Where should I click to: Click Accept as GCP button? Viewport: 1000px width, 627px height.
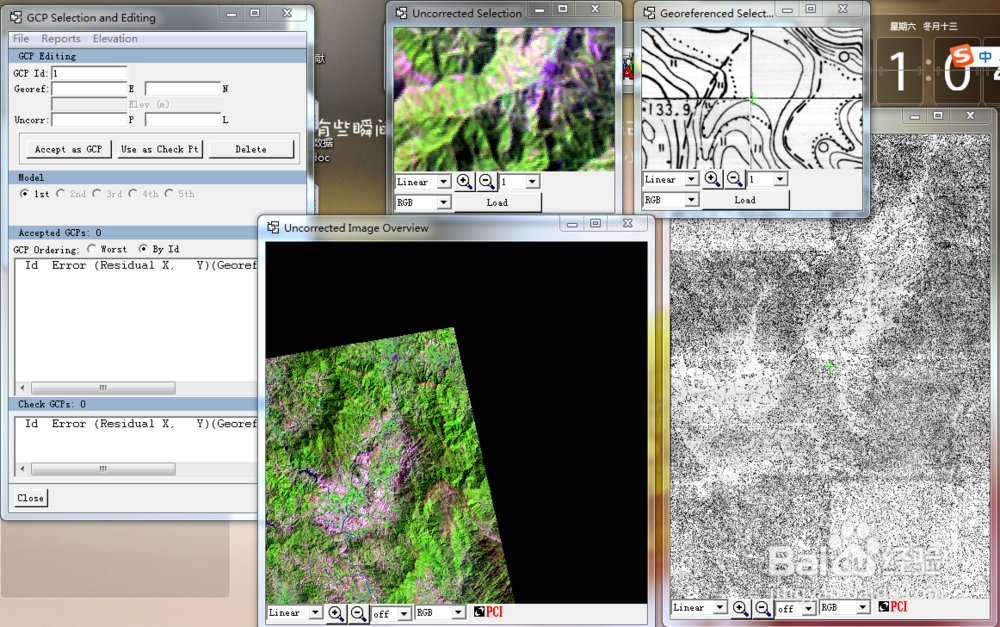[68, 149]
